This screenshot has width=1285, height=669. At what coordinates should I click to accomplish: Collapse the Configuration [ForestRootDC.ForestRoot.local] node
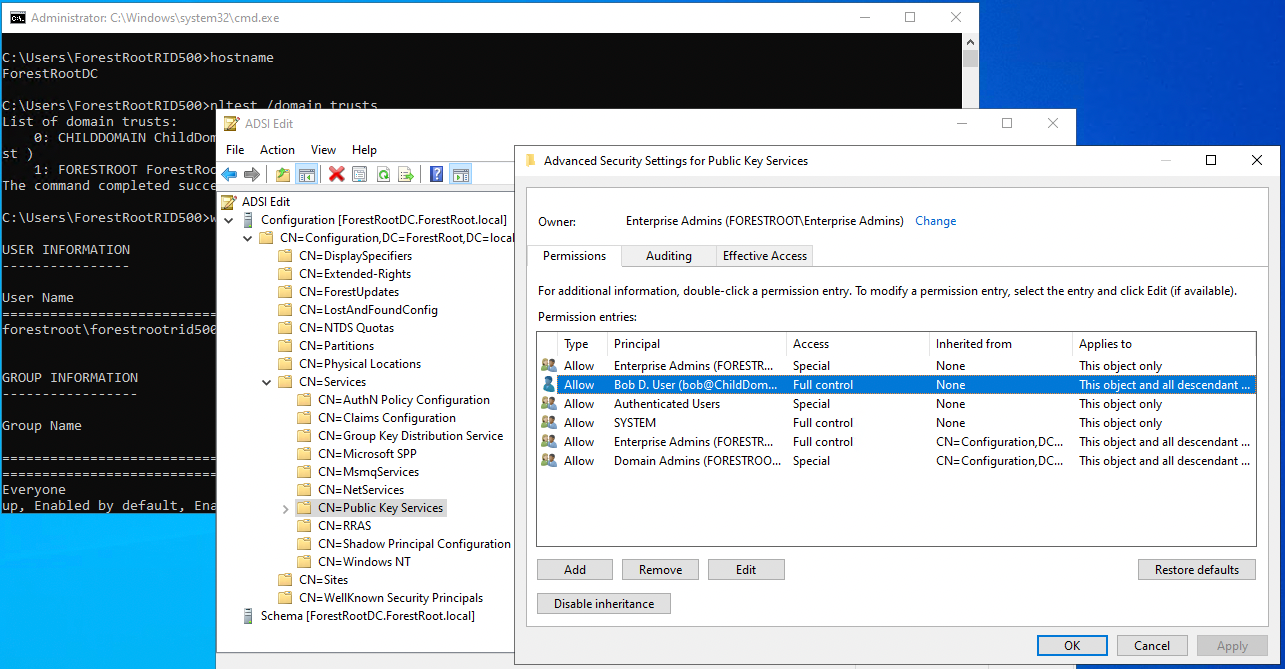pos(228,220)
